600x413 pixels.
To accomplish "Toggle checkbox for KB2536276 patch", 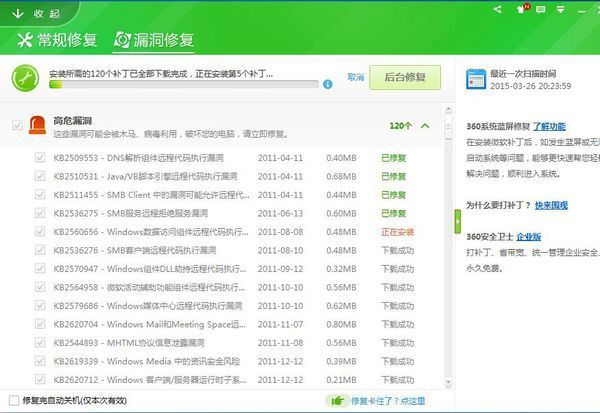I will tap(40, 250).
